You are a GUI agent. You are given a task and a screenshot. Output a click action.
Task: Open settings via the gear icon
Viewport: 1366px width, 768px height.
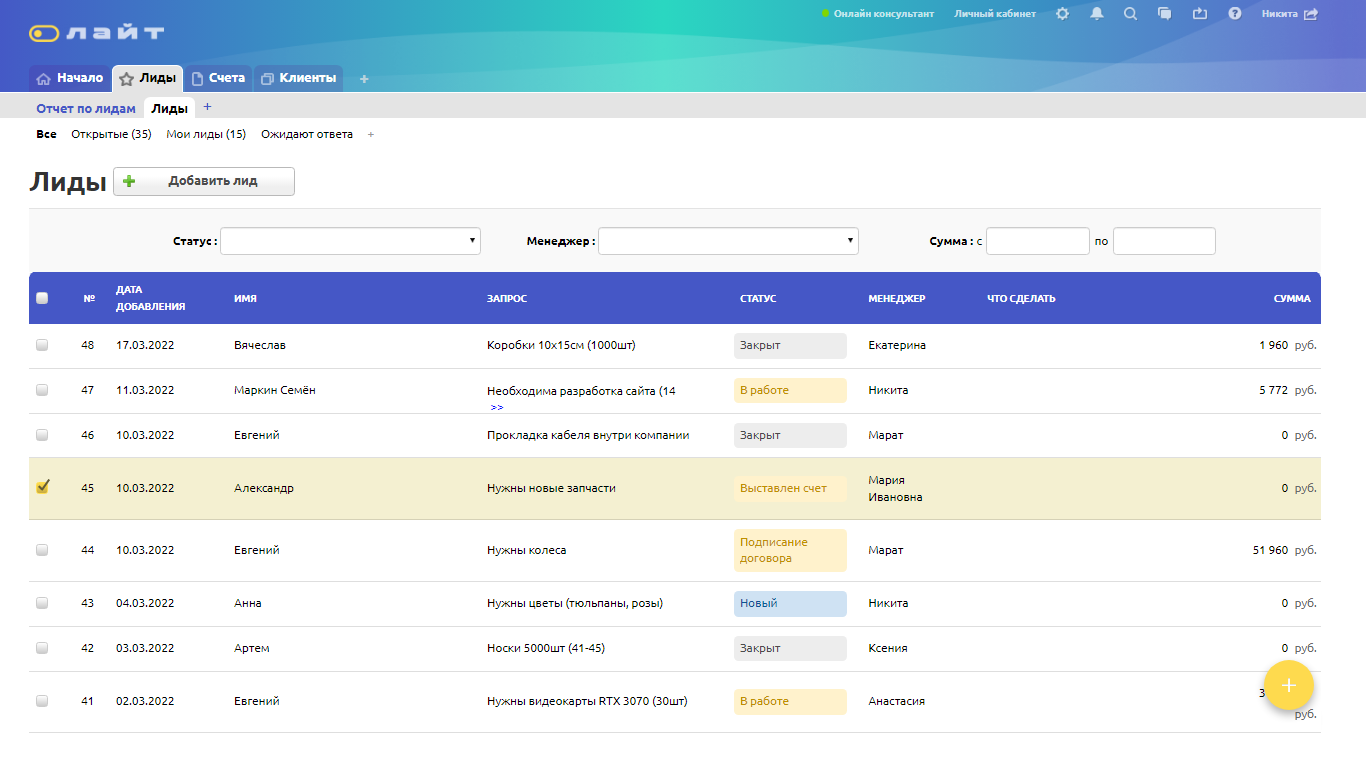[x=1062, y=14]
